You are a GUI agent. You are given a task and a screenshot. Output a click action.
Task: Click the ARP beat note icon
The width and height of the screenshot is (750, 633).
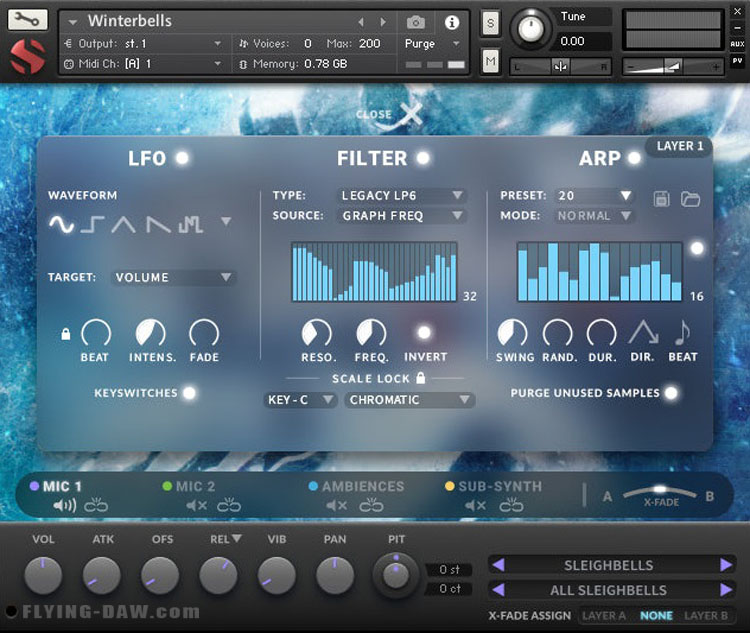tap(683, 332)
